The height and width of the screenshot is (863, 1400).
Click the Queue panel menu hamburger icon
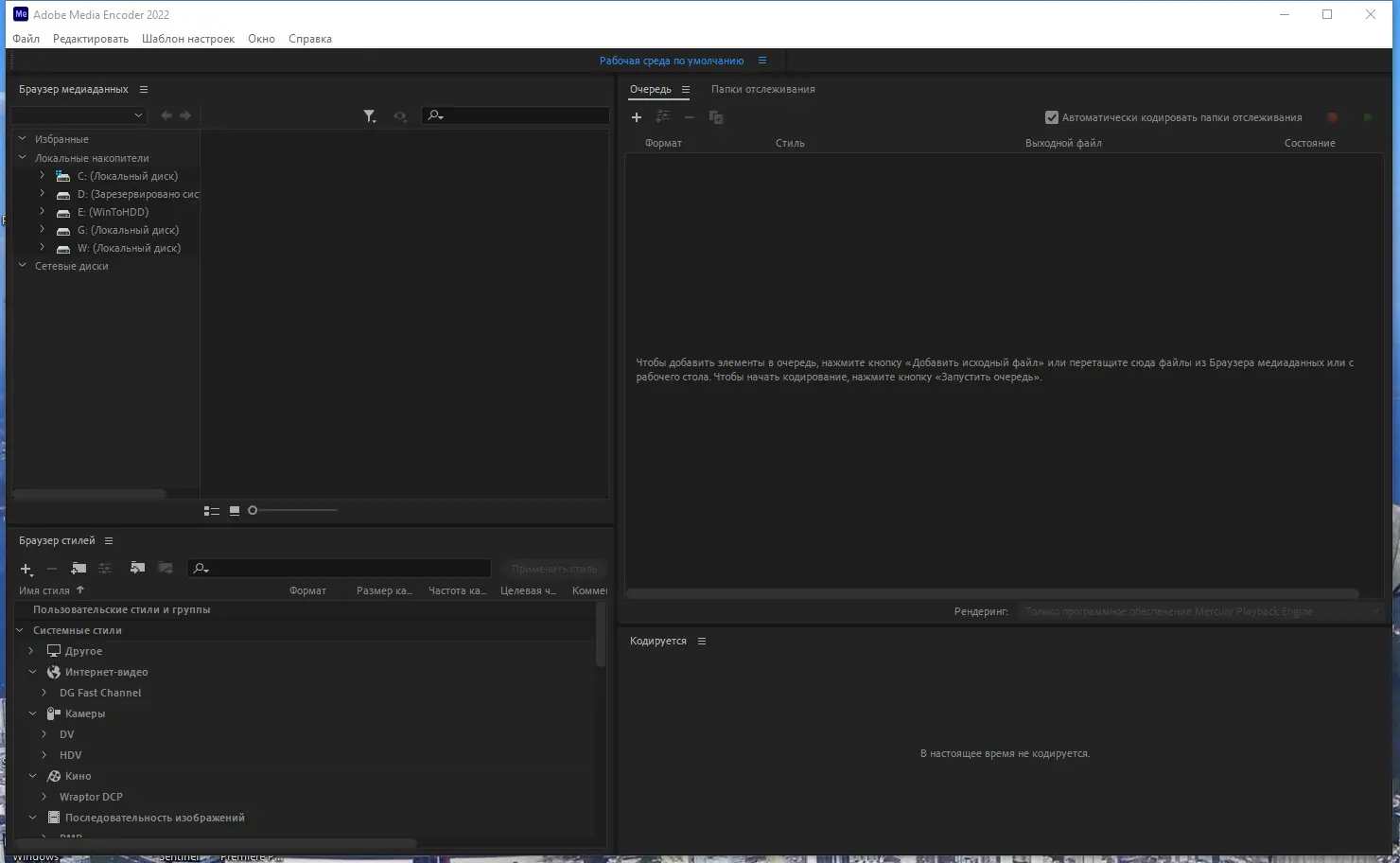coord(686,89)
